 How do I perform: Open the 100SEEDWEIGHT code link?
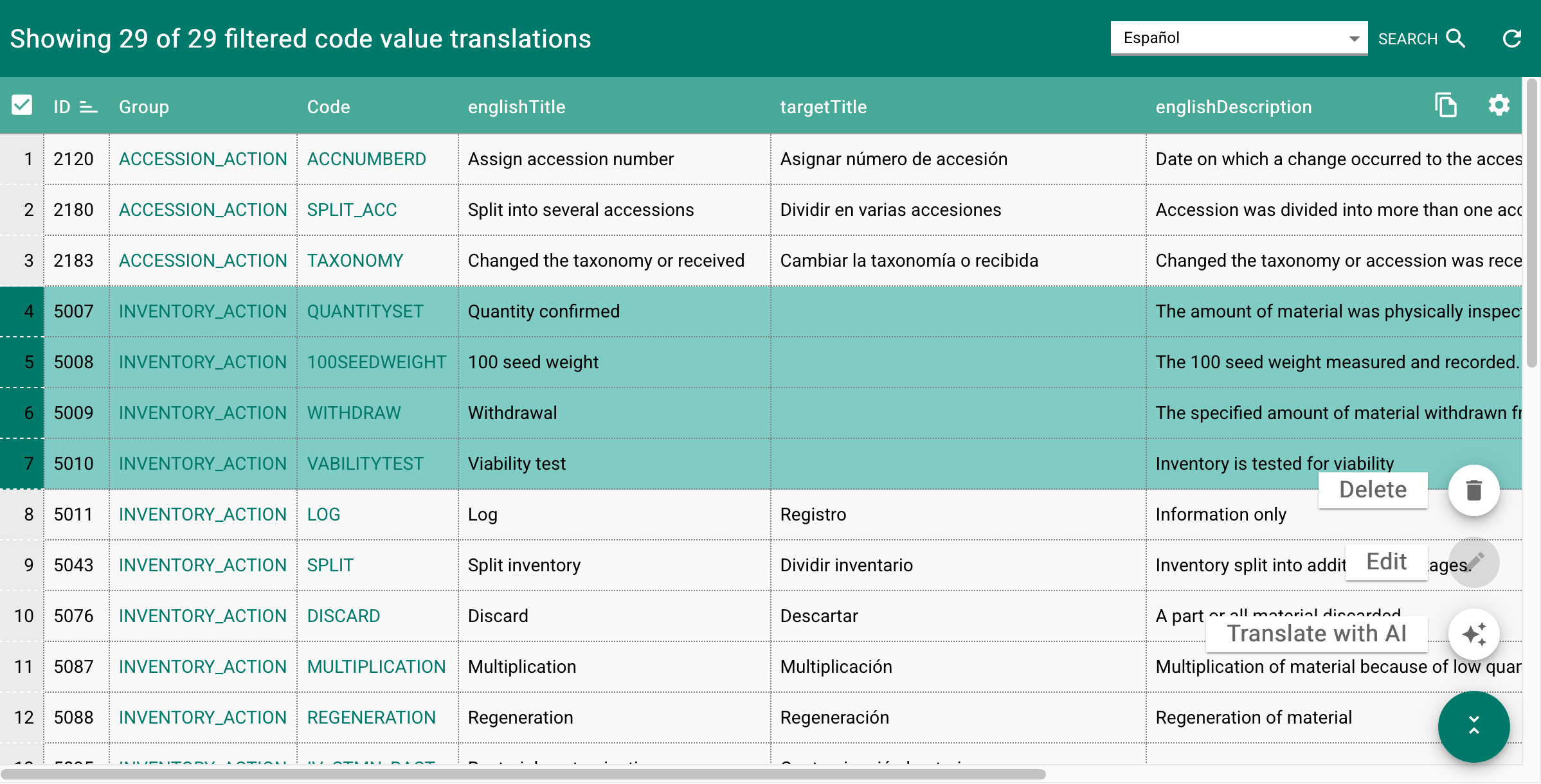pyautogui.click(x=377, y=362)
